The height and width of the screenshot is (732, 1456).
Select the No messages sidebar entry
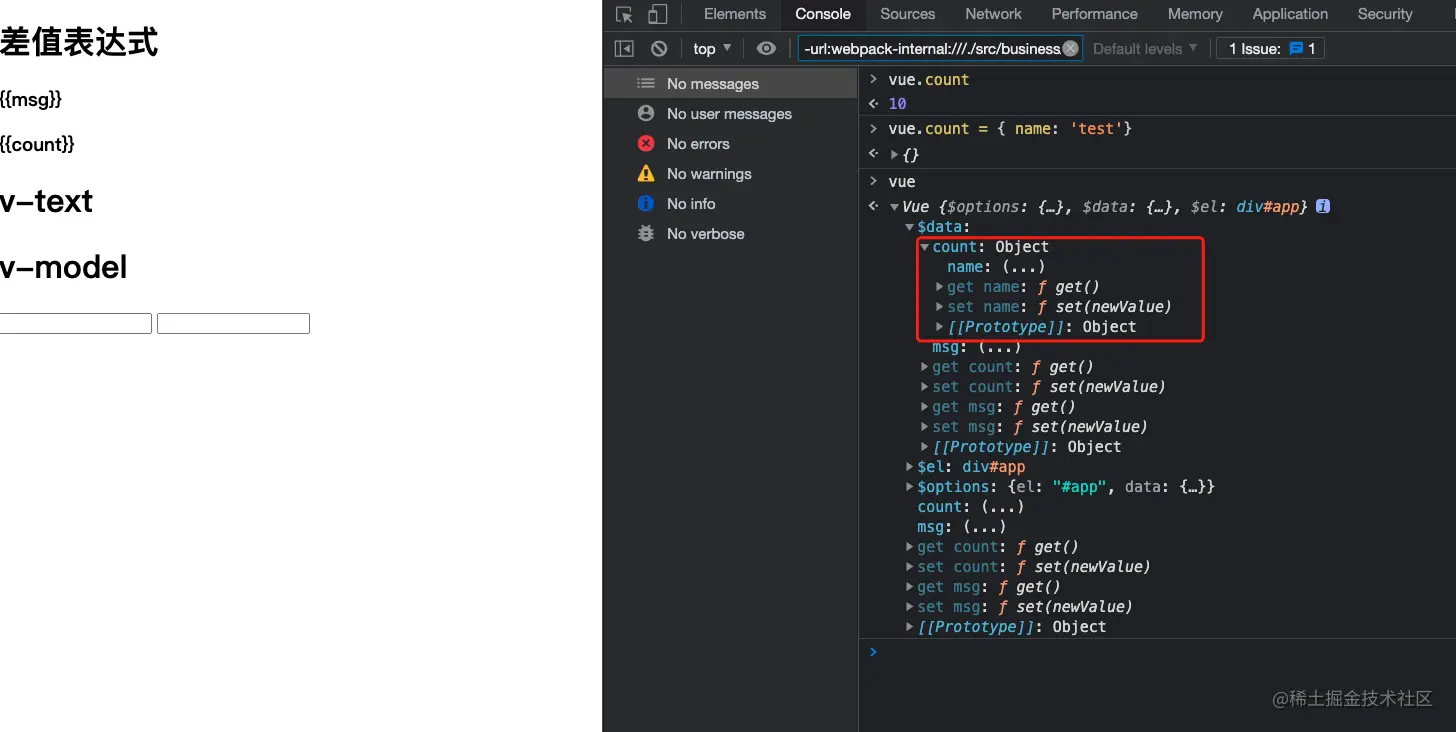click(730, 84)
